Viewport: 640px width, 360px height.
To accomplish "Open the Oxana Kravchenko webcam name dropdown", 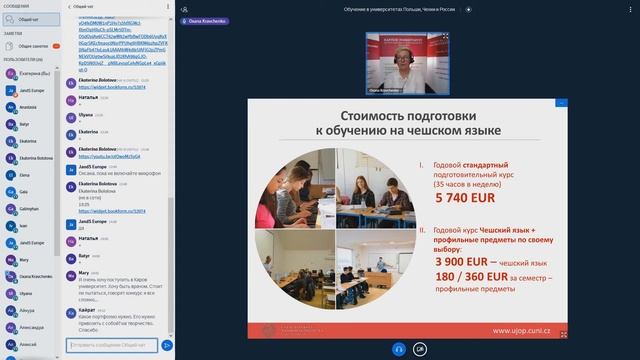I will (x=385, y=91).
